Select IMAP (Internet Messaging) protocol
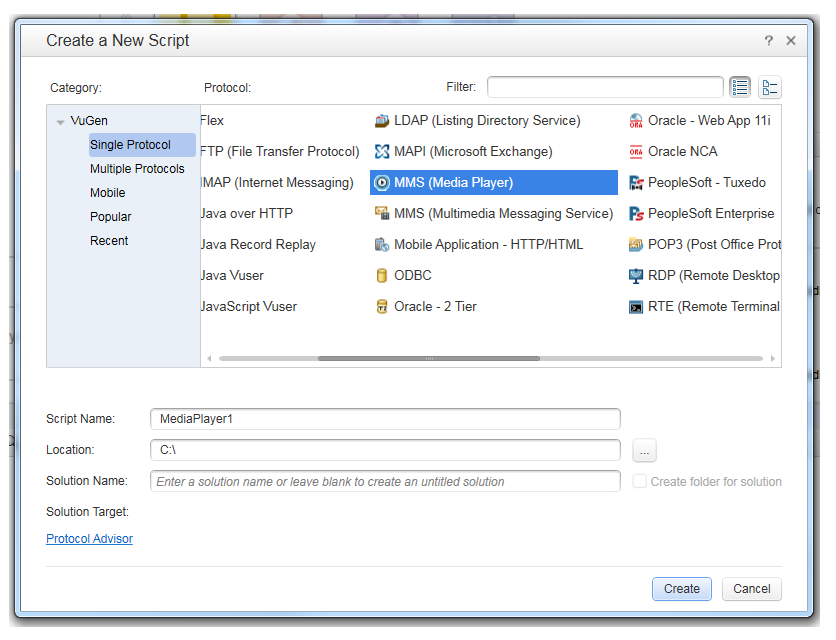Screen dimensions: 836x640 [x=277, y=183]
